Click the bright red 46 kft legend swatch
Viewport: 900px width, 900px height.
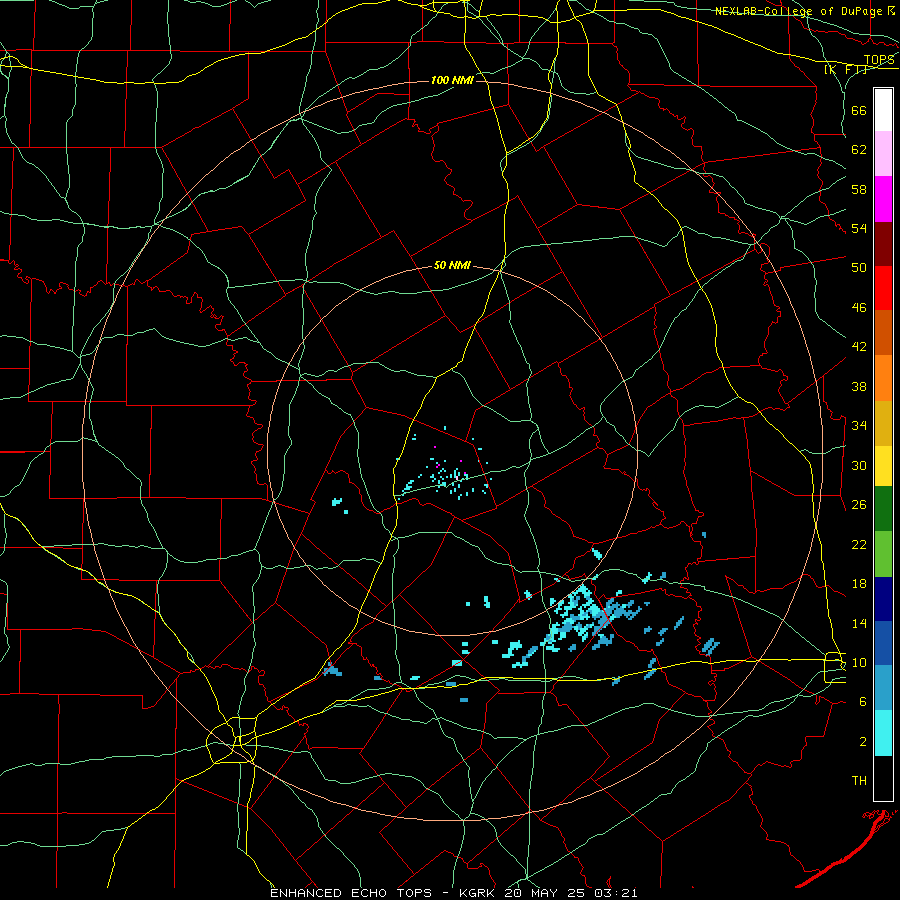(883, 288)
